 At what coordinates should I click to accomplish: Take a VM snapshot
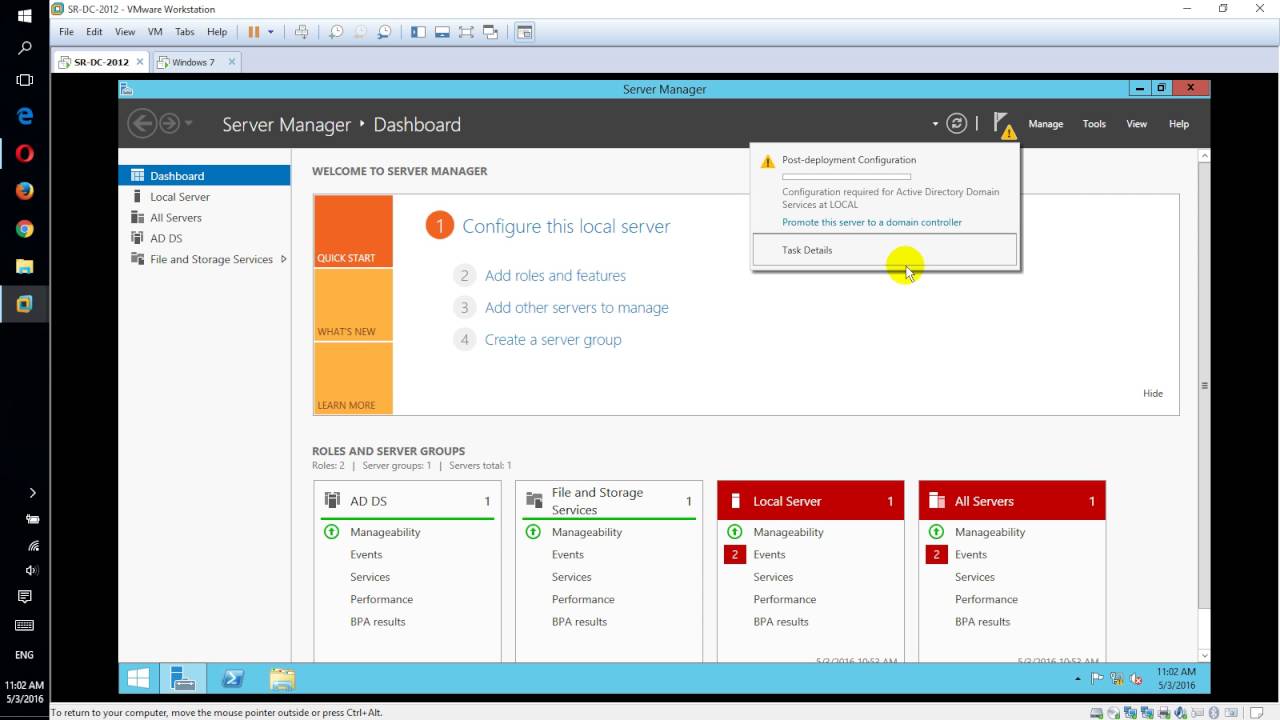(336, 32)
